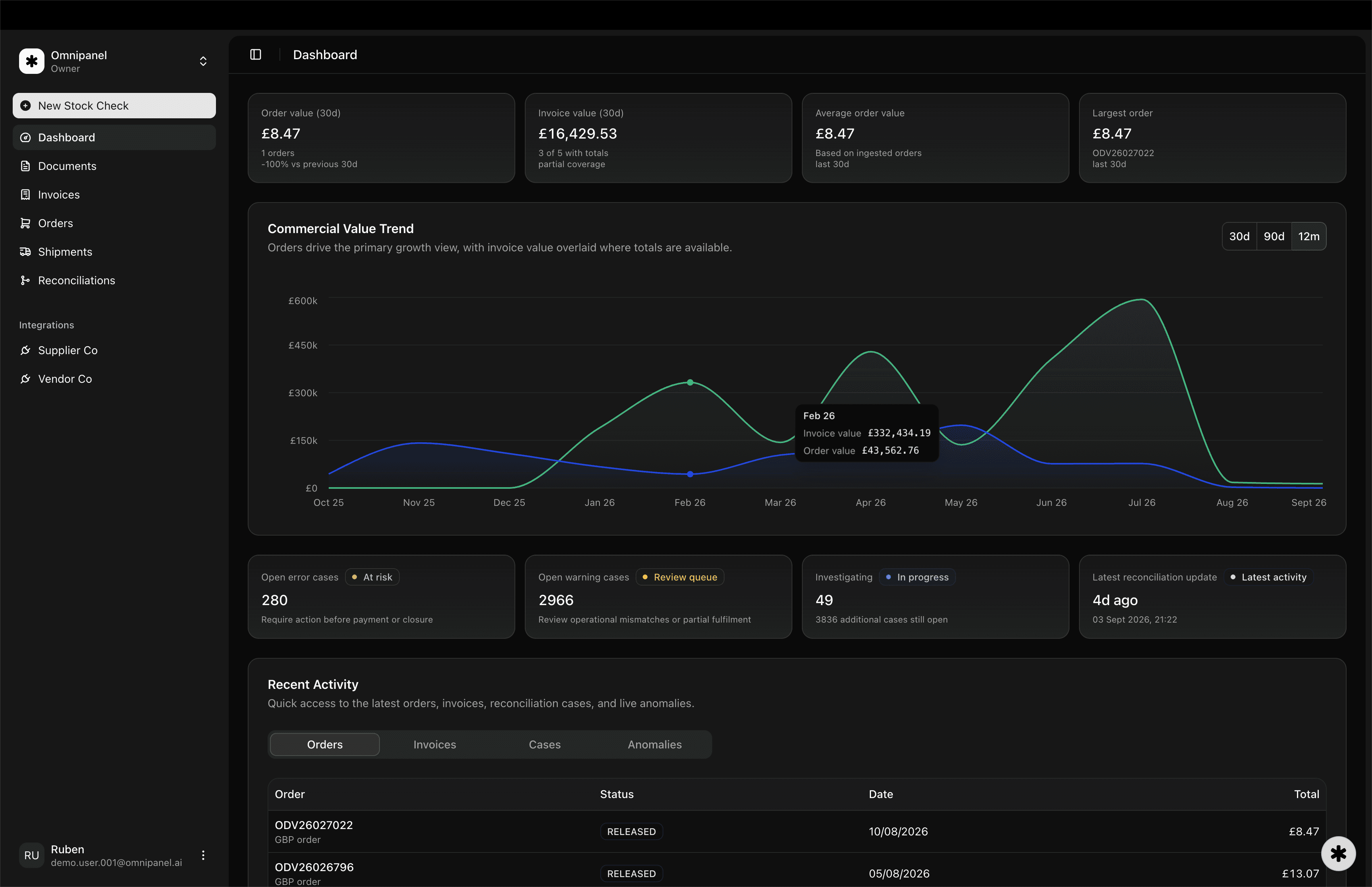
Task: Click RELEASED status of ODV26027022
Action: (632, 832)
